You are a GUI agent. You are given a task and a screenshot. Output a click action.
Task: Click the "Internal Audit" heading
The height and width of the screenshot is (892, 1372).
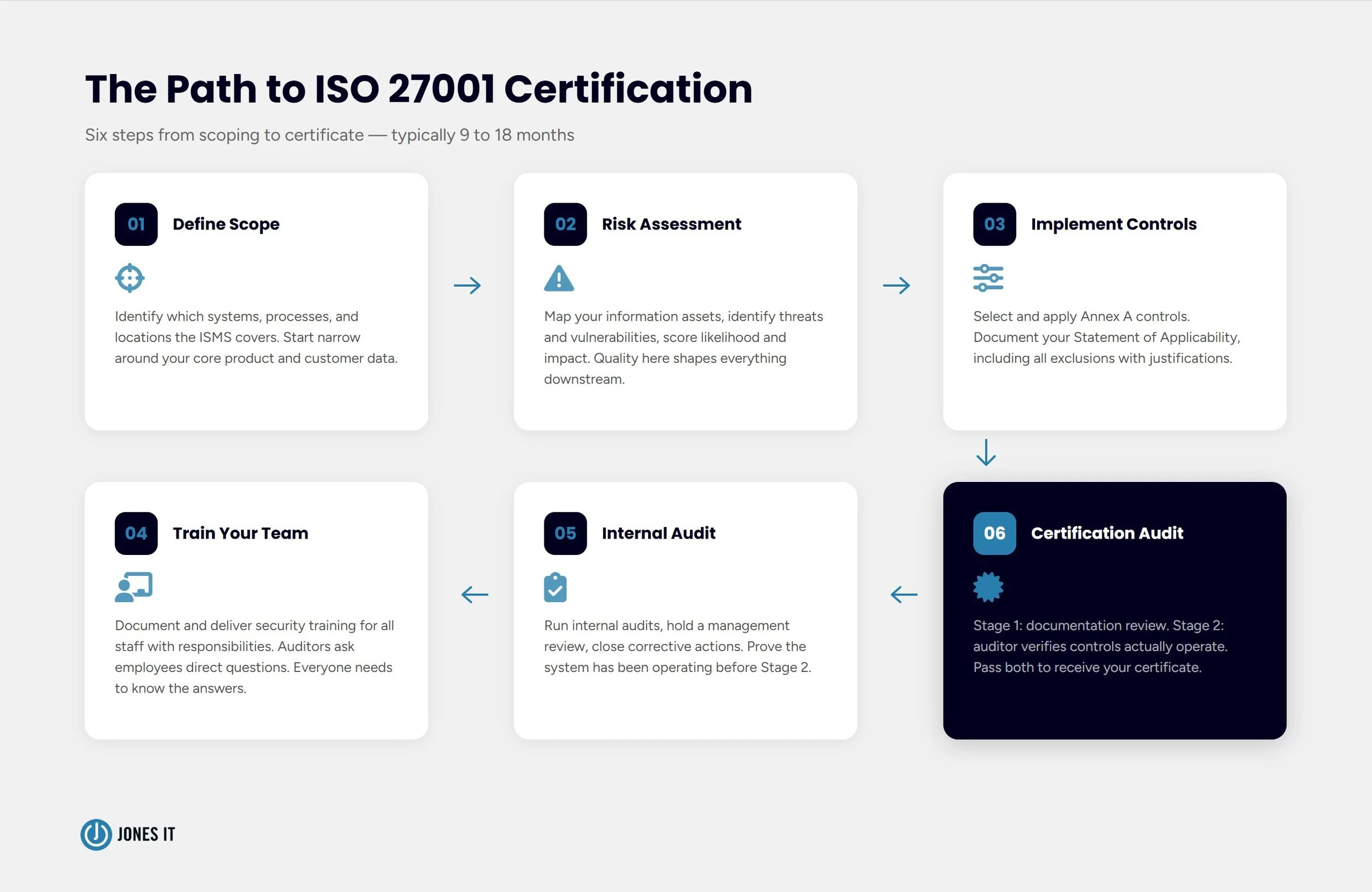click(659, 534)
